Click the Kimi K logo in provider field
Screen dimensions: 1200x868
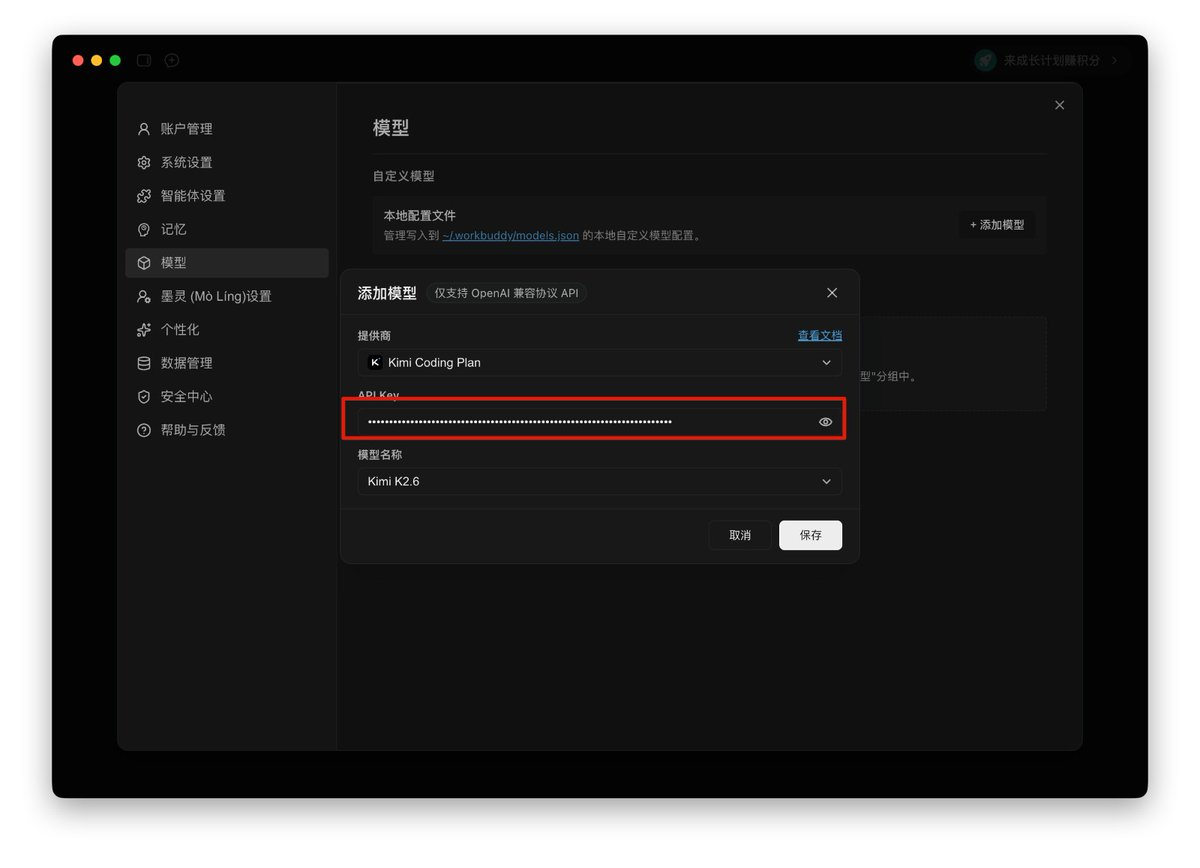[x=375, y=362]
